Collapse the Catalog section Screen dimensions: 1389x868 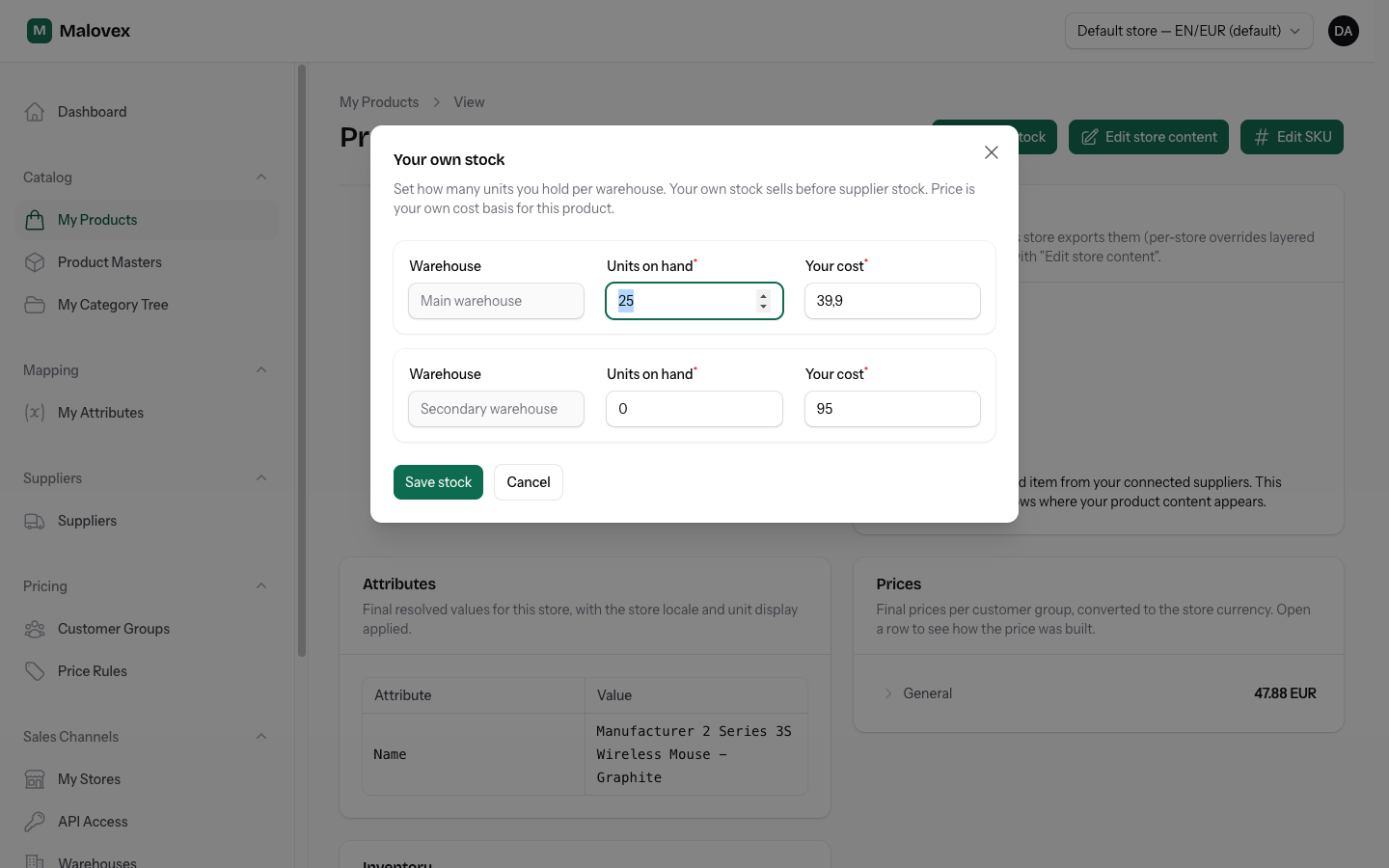click(x=261, y=177)
